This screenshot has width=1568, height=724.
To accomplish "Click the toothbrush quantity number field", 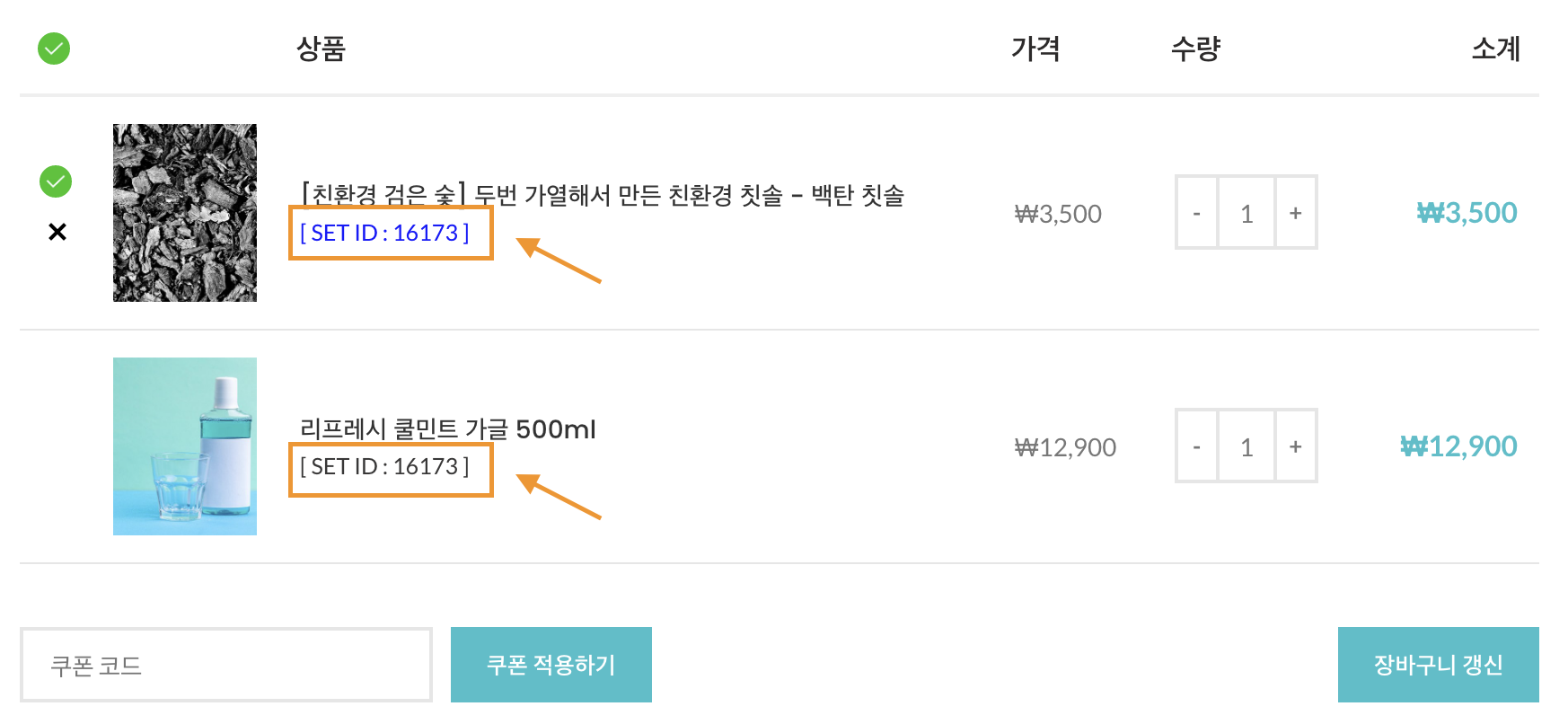I will click(1246, 213).
